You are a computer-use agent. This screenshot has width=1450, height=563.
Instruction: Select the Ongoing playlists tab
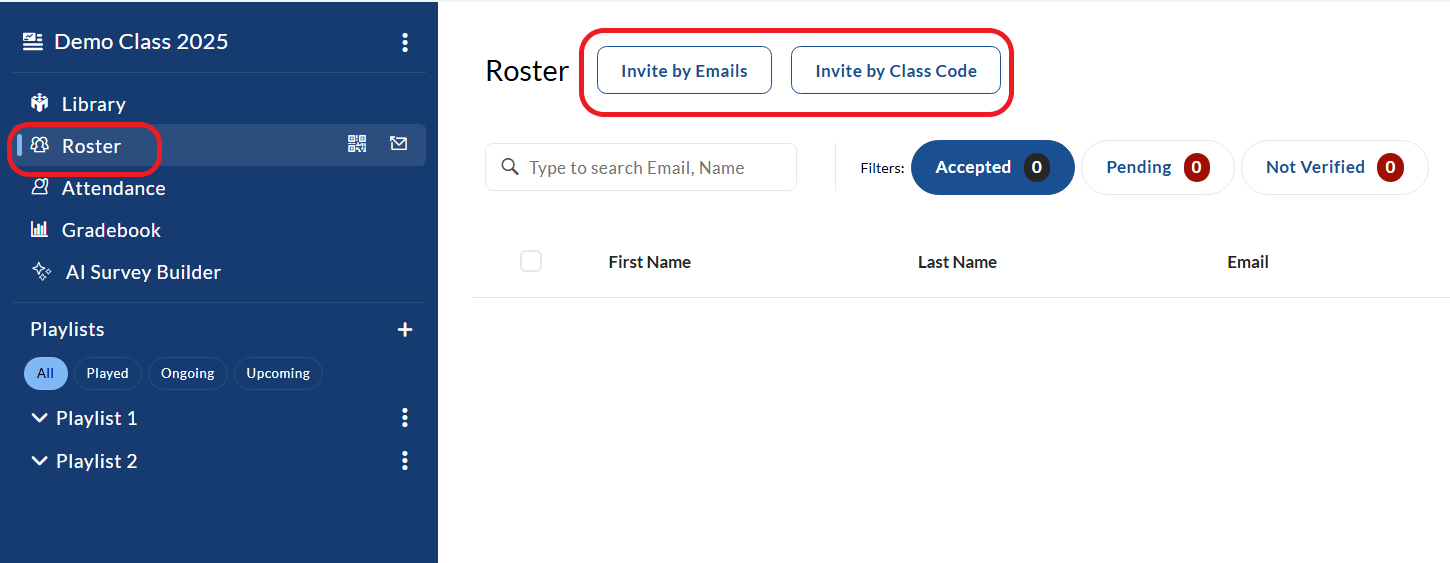tap(188, 373)
